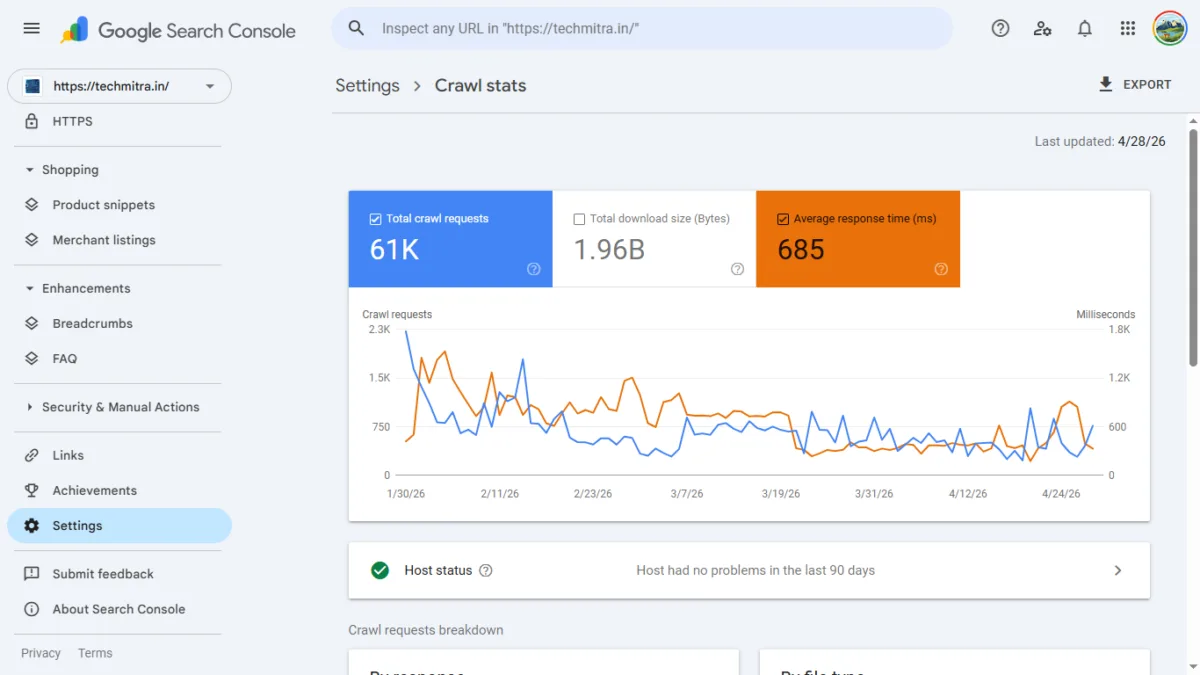Click the Last updated 4/28/26 text
Screen dimensions: 1200x675
coord(1100,142)
